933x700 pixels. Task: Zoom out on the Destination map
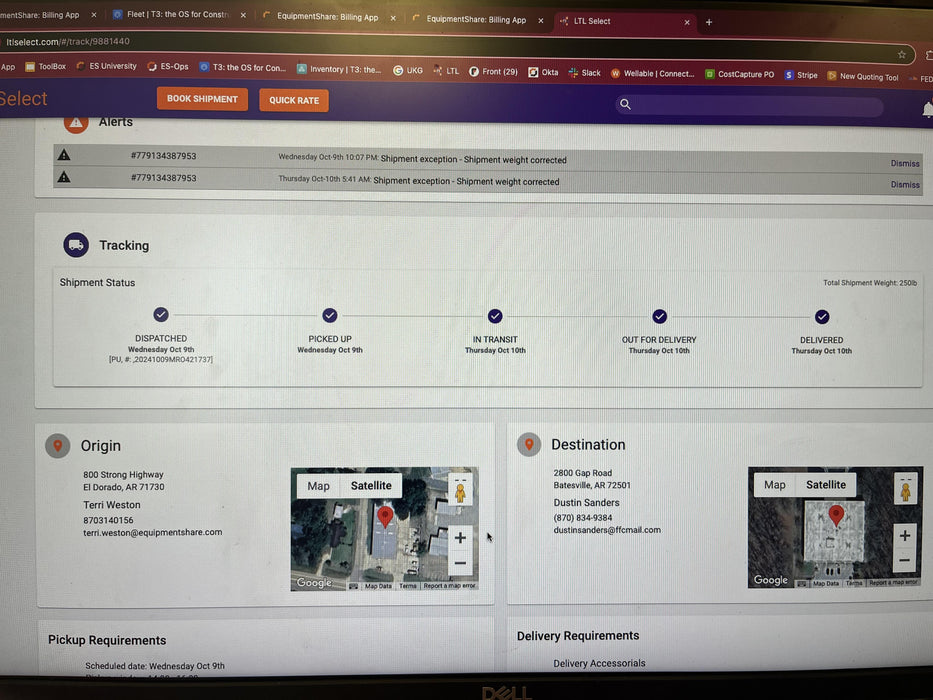click(905, 562)
